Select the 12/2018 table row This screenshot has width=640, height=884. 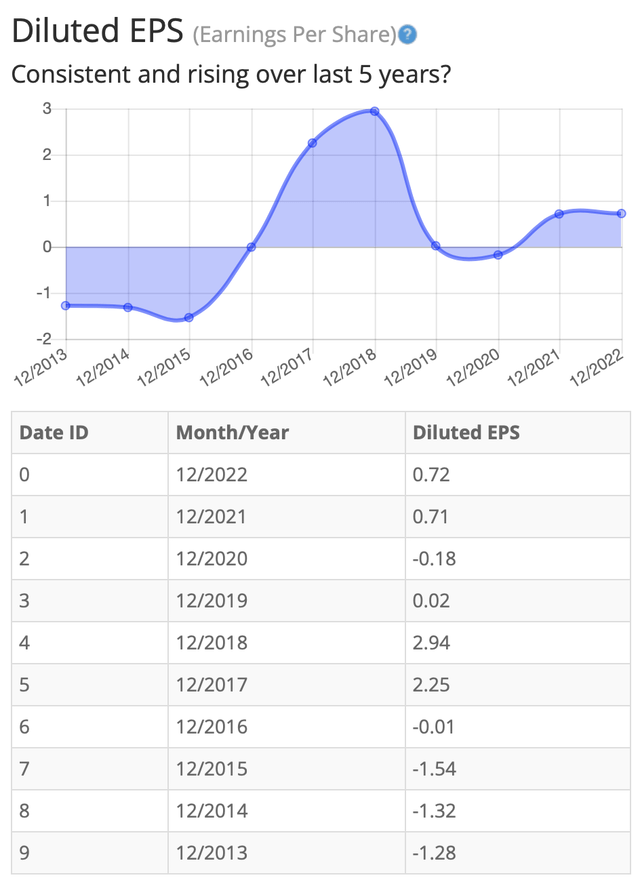point(321,643)
